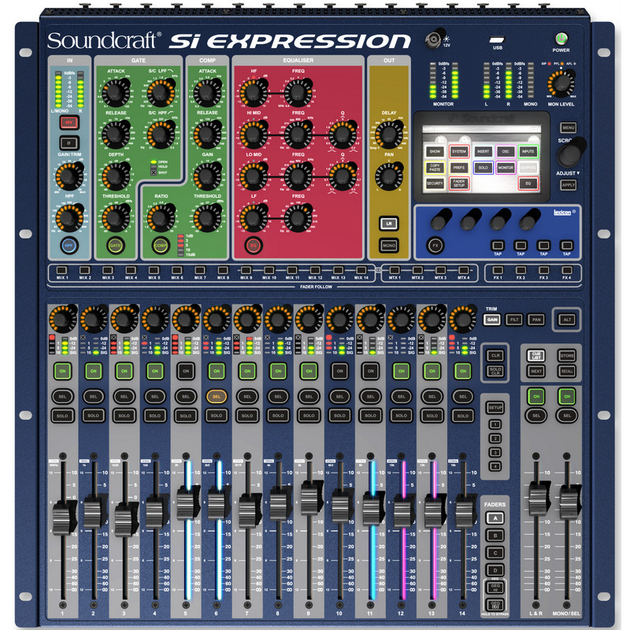The width and height of the screenshot is (630, 630).
Task: Open INPUTS on the touchscreen
Action: [x=528, y=151]
